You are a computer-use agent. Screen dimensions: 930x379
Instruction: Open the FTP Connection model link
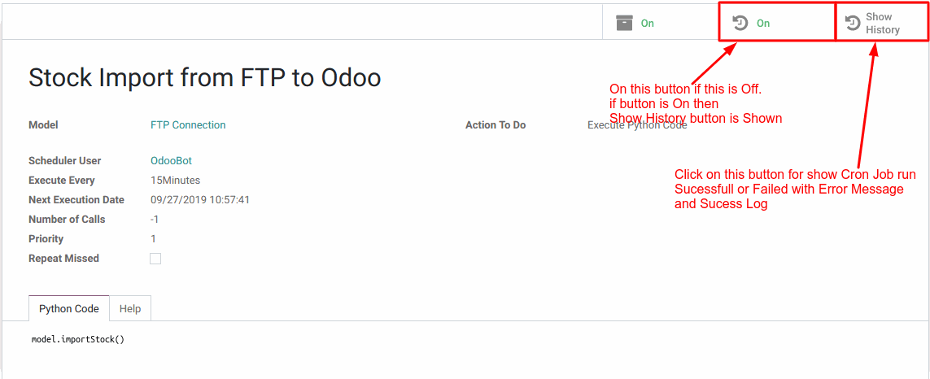[x=188, y=125]
